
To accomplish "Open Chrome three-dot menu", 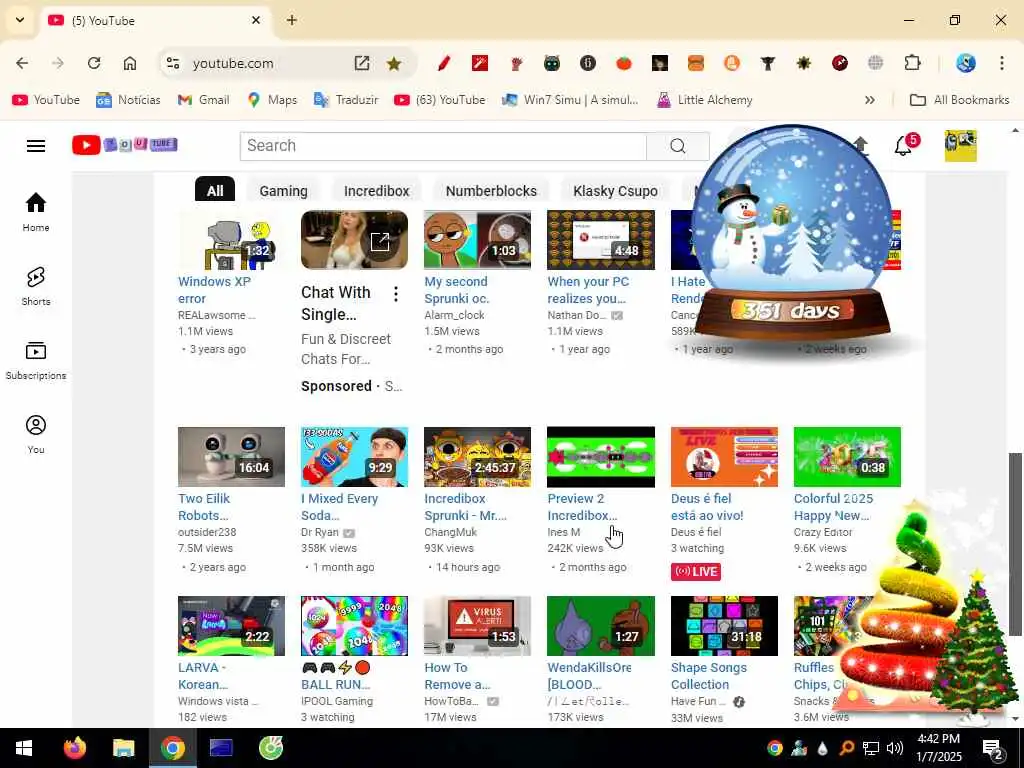I will [x=1002, y=63].
